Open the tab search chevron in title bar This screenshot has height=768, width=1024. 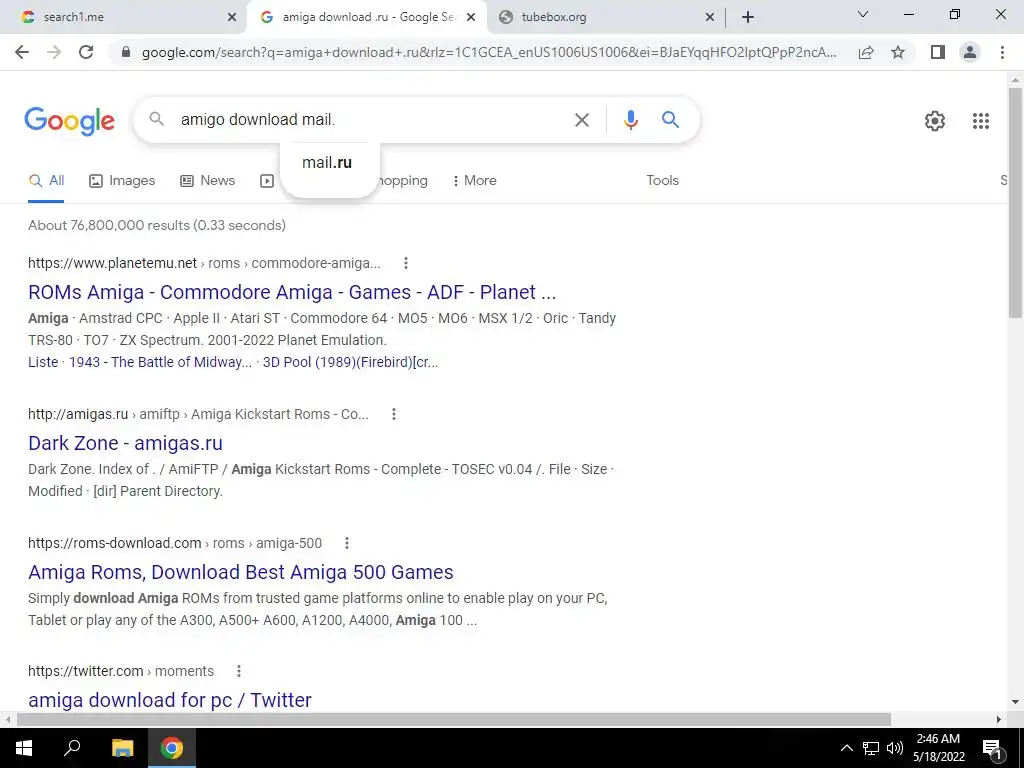(863, 14)
